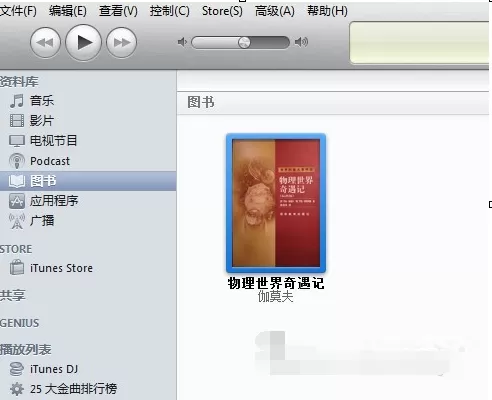The width and height of the screenshot is (492, 400).
Task: Go to iTunes Store
Action: point(61,268)
